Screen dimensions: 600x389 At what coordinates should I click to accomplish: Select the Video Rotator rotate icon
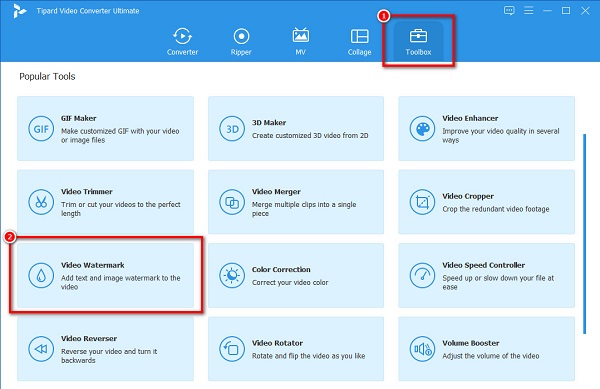click(x=232, y=349)
